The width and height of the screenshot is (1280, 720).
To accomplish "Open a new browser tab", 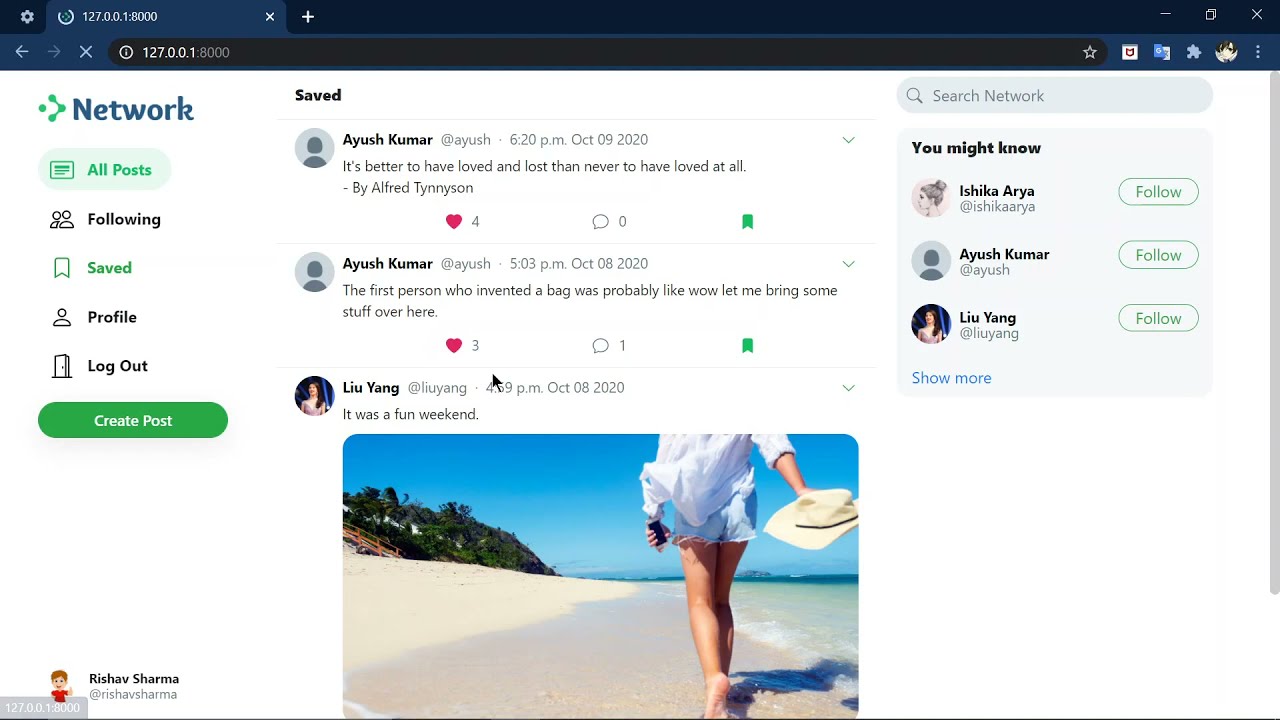I will coord(308,16).
